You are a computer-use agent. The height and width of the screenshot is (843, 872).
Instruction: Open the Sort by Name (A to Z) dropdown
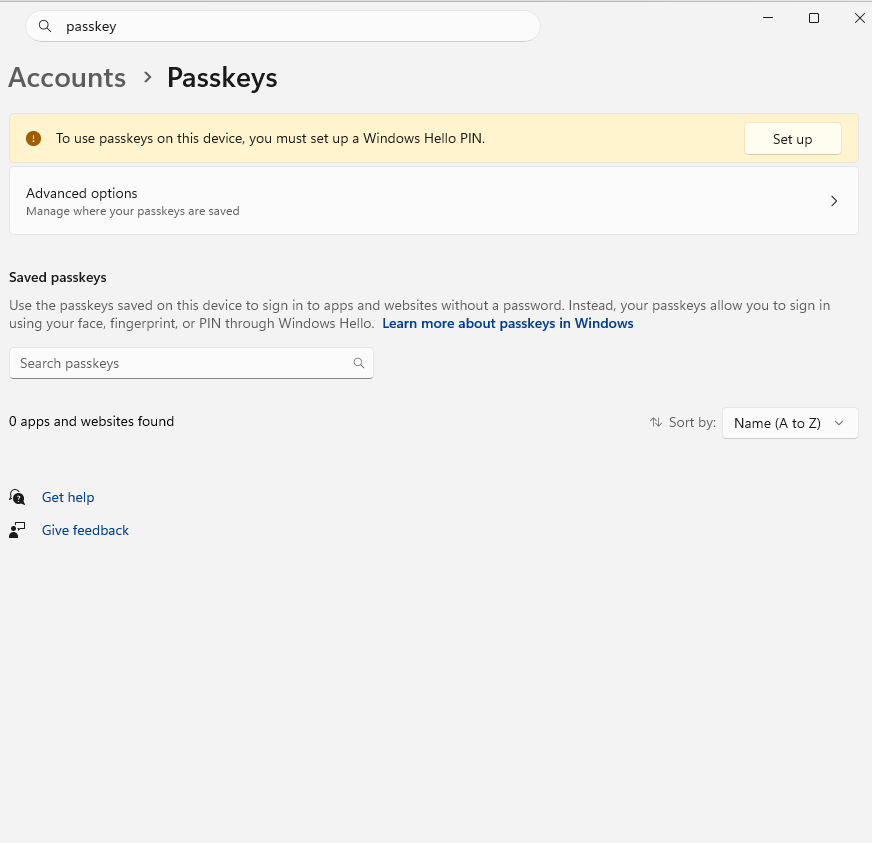[x=790, y=423]
